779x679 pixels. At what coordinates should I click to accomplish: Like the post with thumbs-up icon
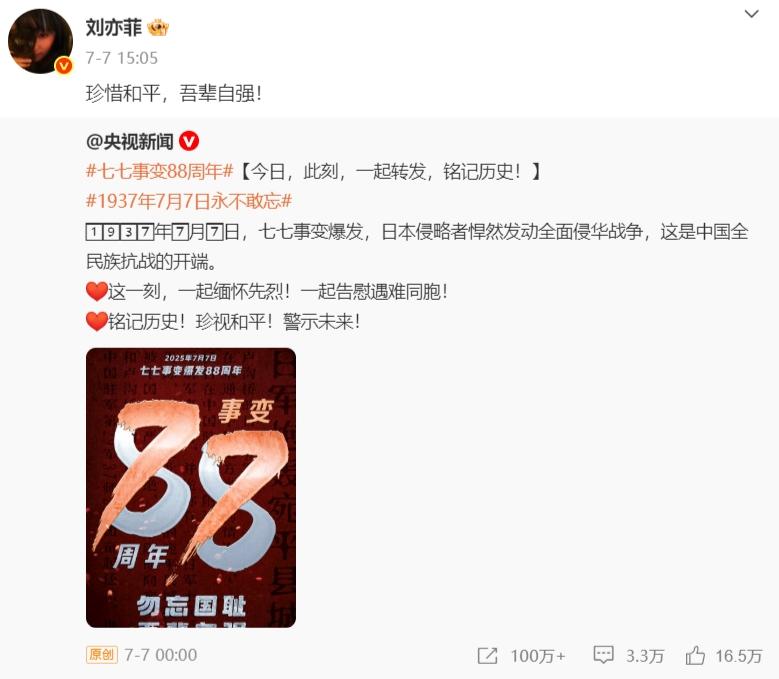click(x=695, y=656)
